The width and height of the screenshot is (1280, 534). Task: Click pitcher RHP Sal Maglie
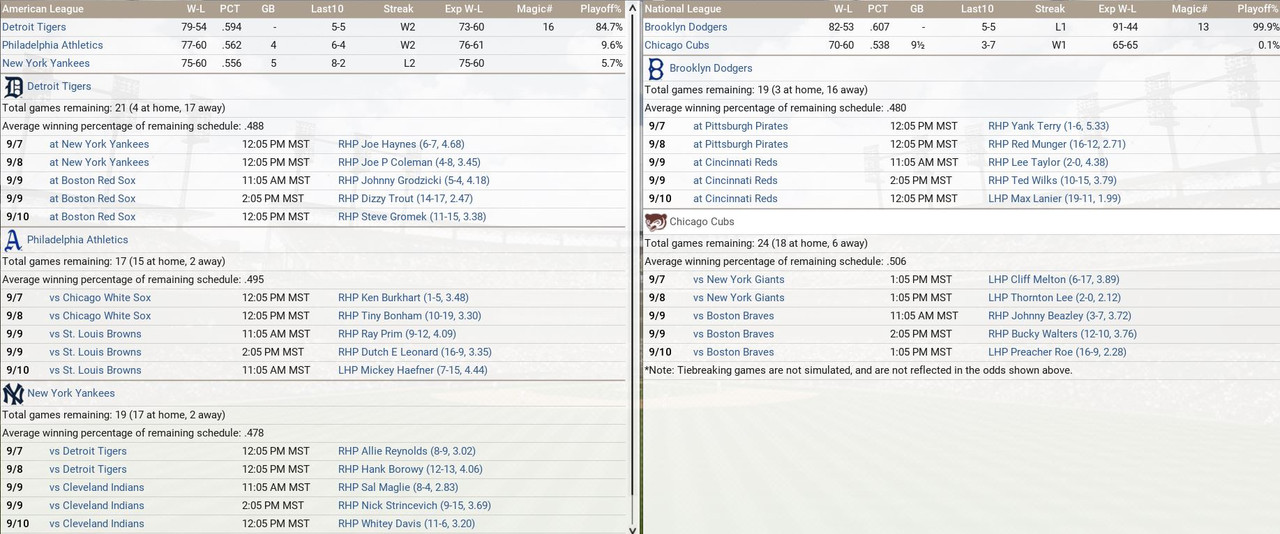[397, 487]
